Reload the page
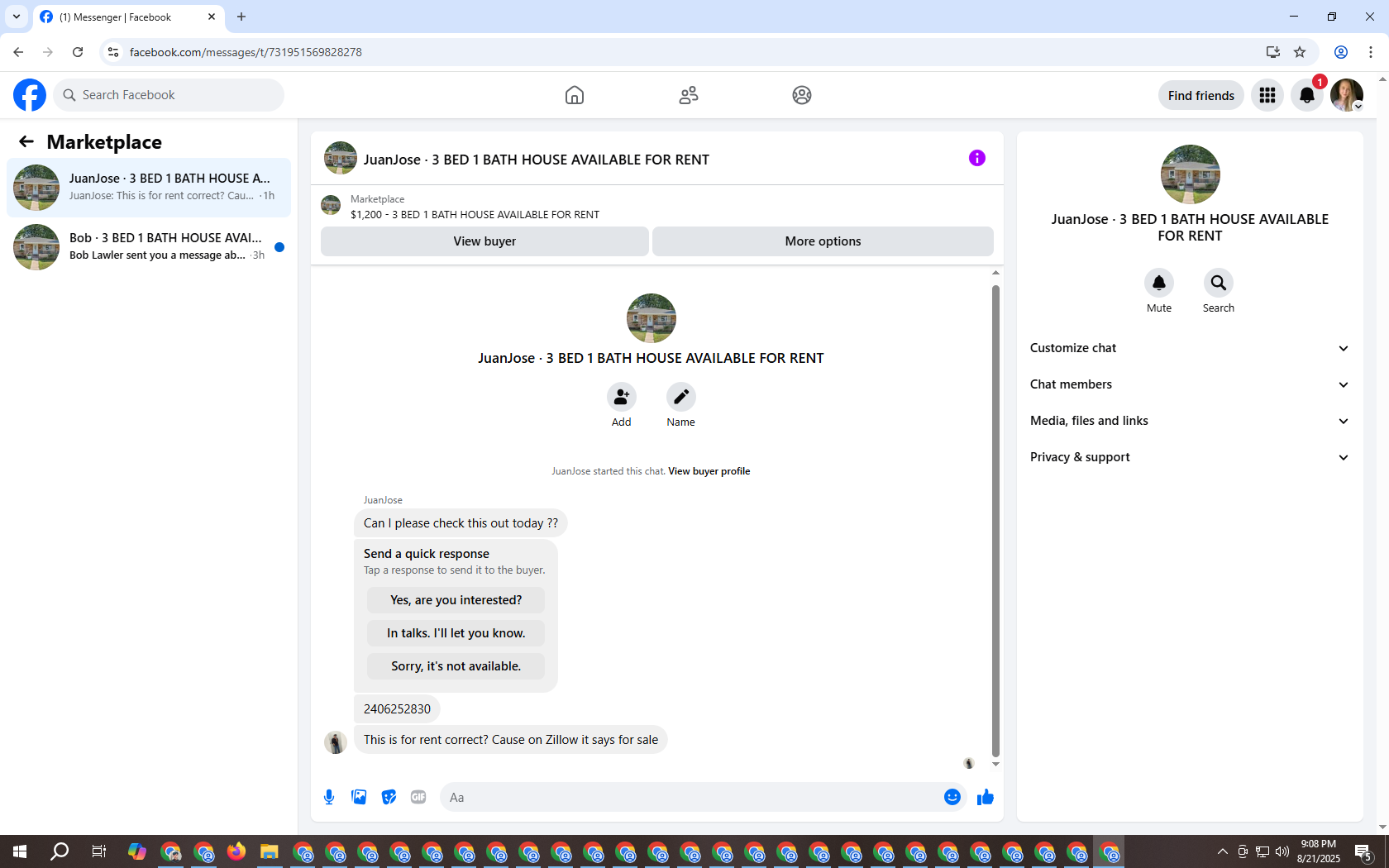1389x868 pixels. (78, 52)
